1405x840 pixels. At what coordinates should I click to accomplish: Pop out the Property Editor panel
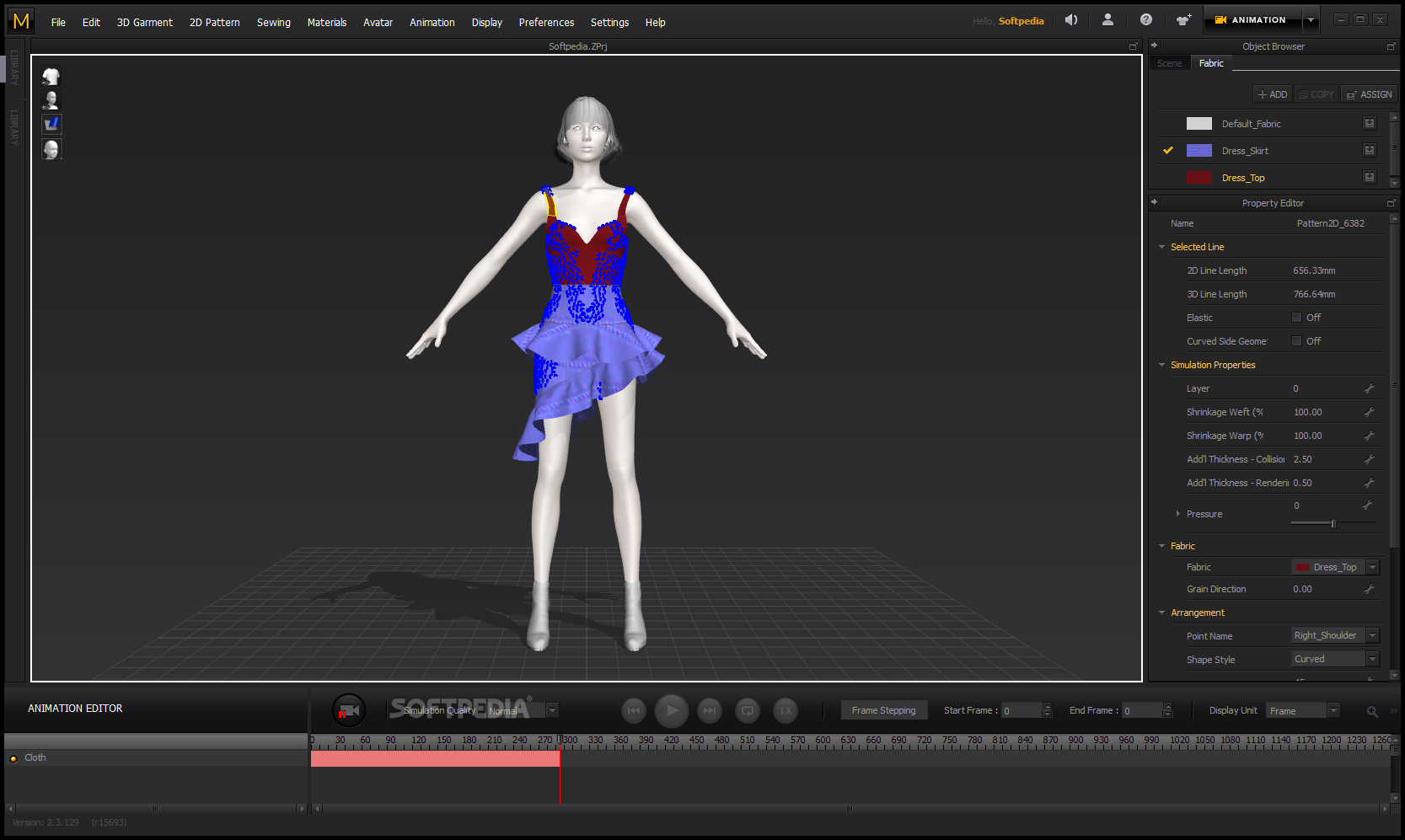tap(1391, 203)
